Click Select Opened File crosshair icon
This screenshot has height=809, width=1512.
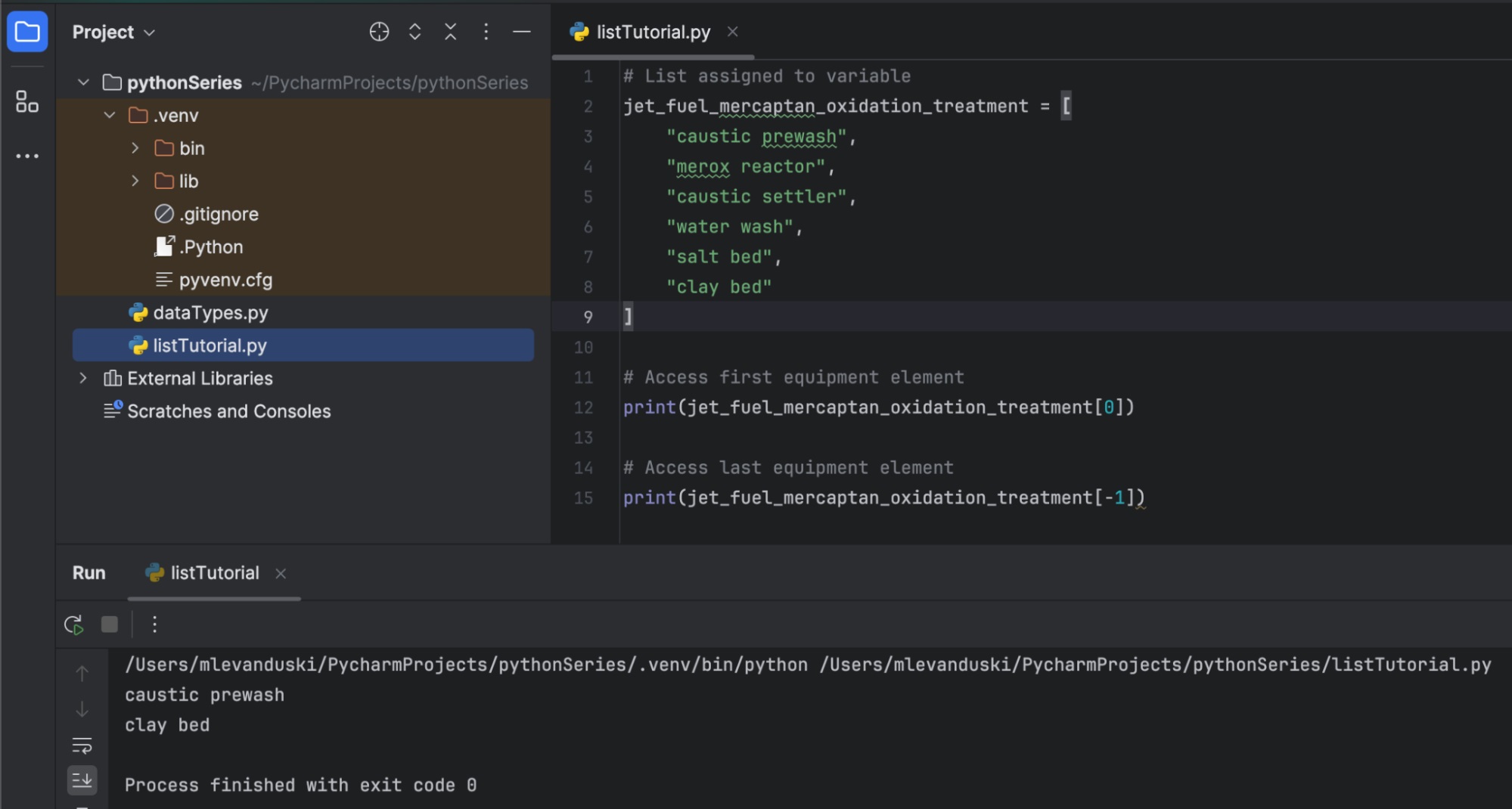(379, 32)
